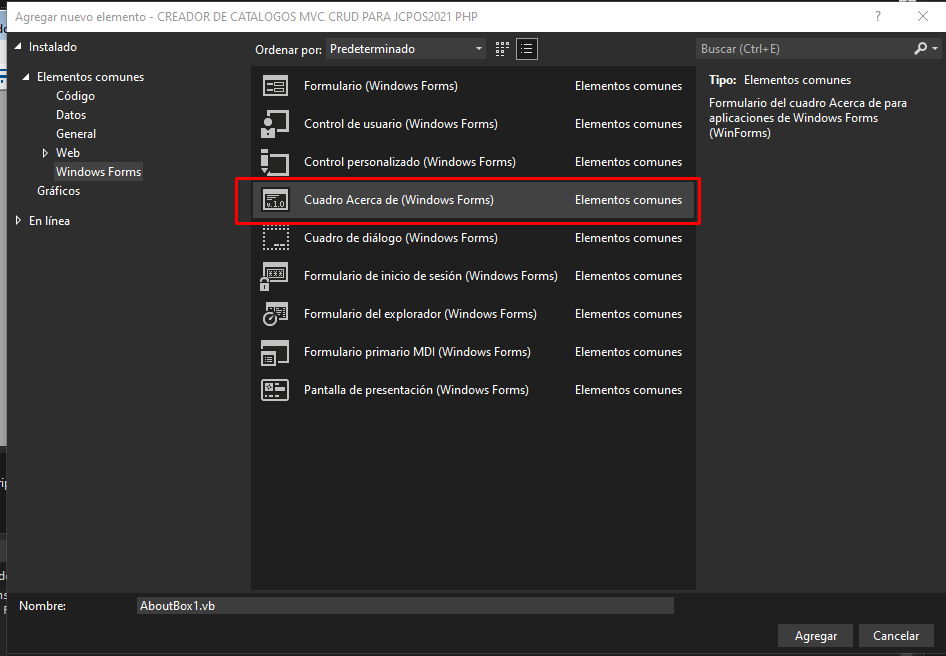This screenshot has height=656, width=946.
Task: Select the Gráficos category
Action: point(59,191)
